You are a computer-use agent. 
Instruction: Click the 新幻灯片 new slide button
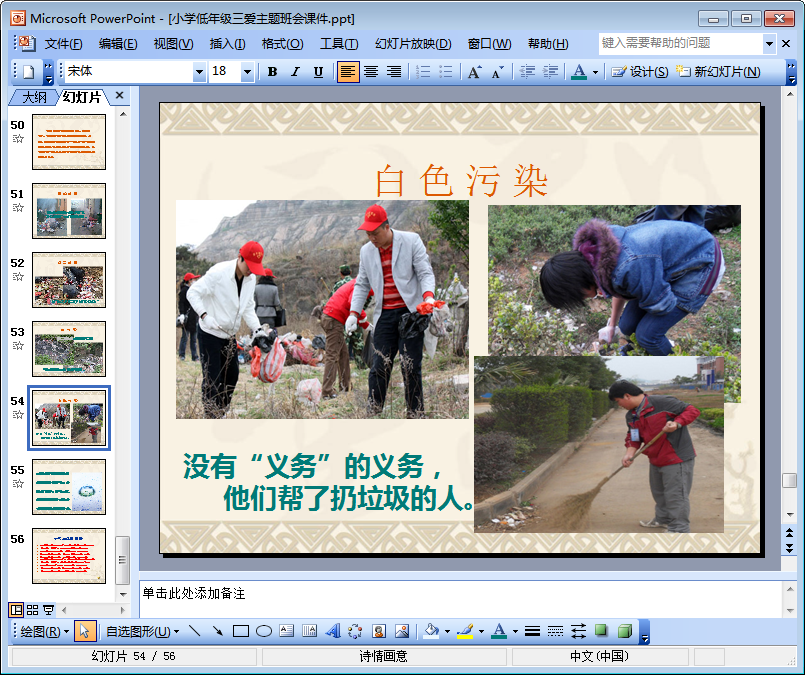pos(718,72)
